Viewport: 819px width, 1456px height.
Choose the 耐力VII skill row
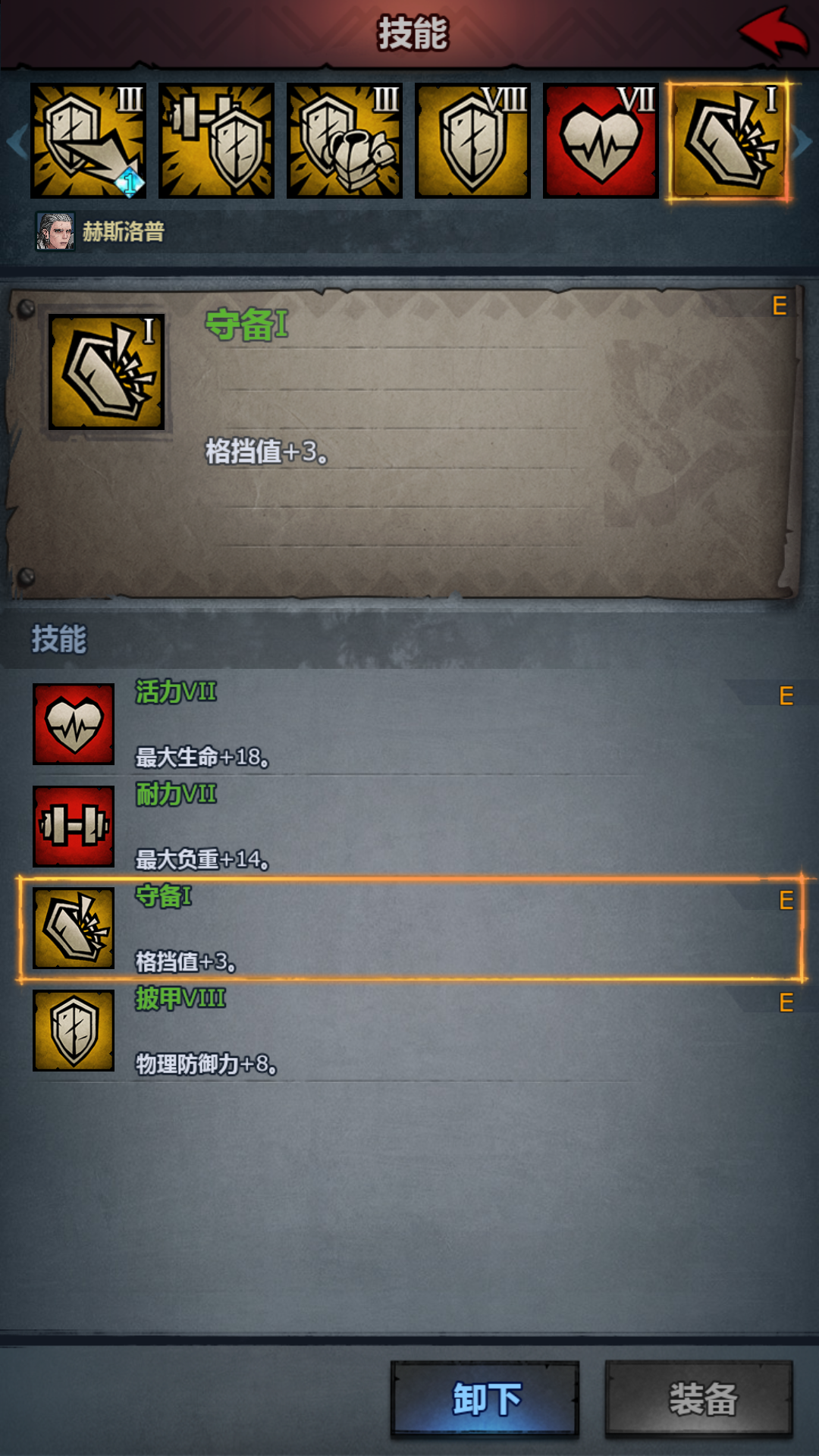pyautogui.click(x=409, y=826)
